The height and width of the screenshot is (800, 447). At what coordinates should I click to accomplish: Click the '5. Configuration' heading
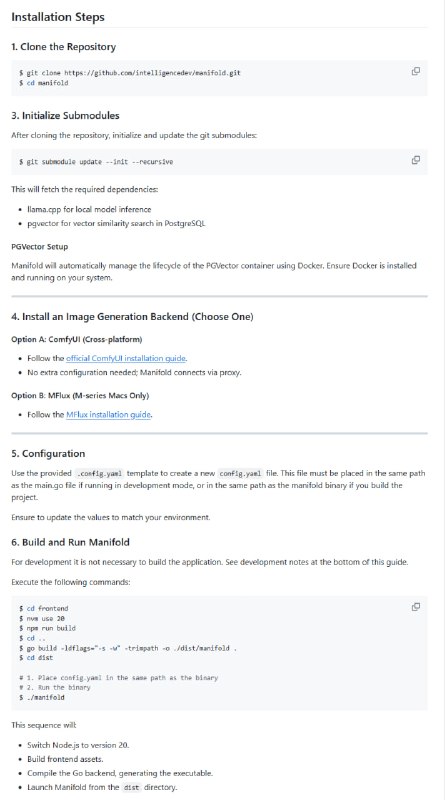pos(48,454)
